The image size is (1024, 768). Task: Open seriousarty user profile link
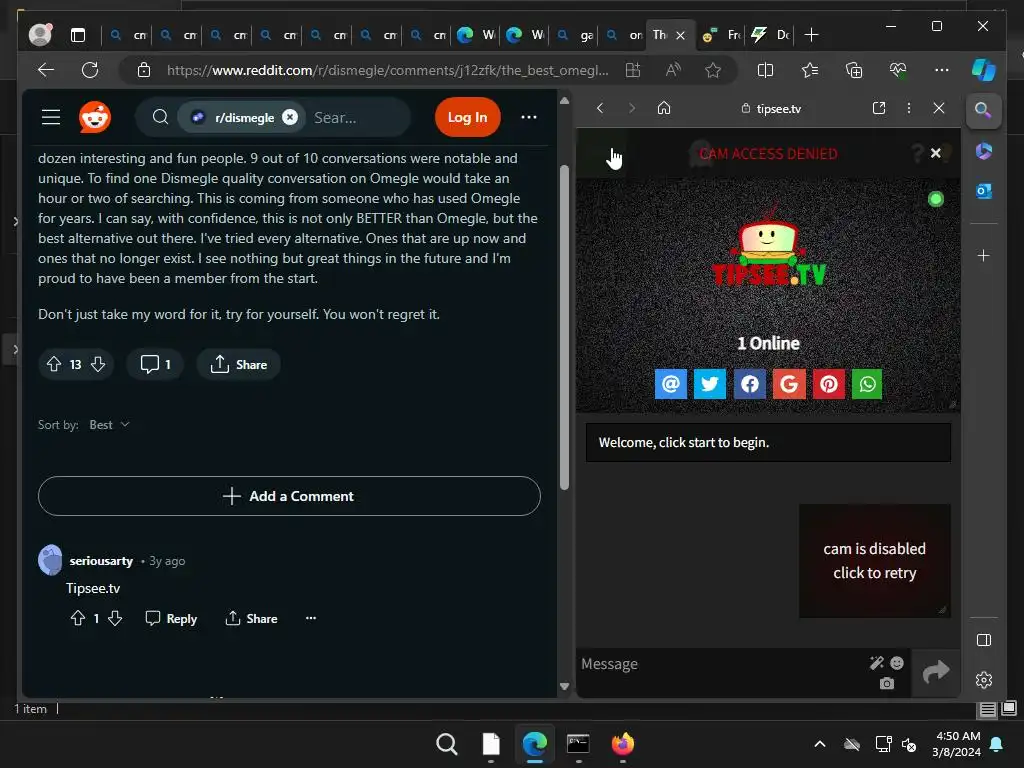pyautogui.click(x=101, y=560)
